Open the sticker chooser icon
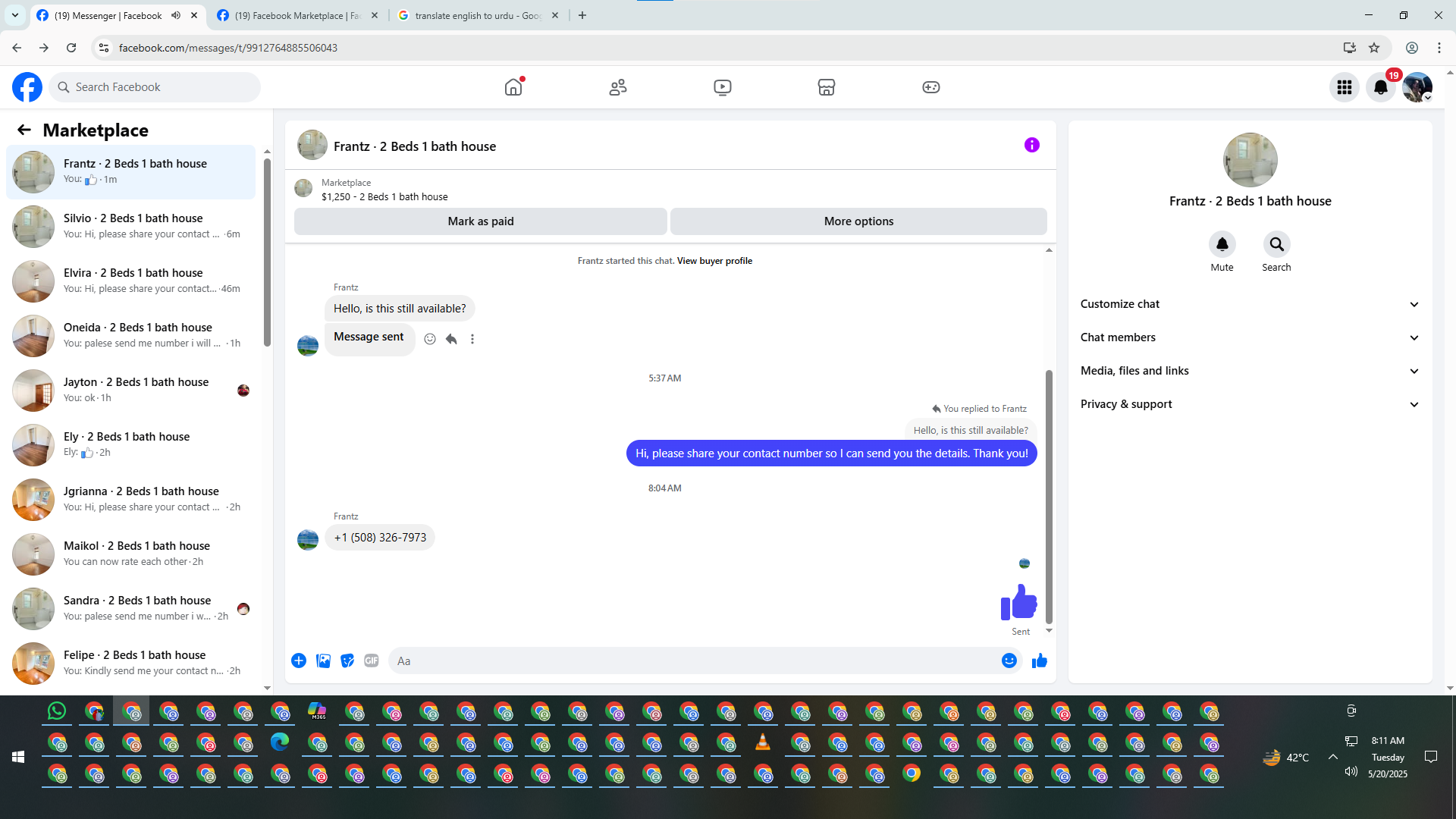The width and height of the screenshot is (1456, 819). (x=347, y=661)
